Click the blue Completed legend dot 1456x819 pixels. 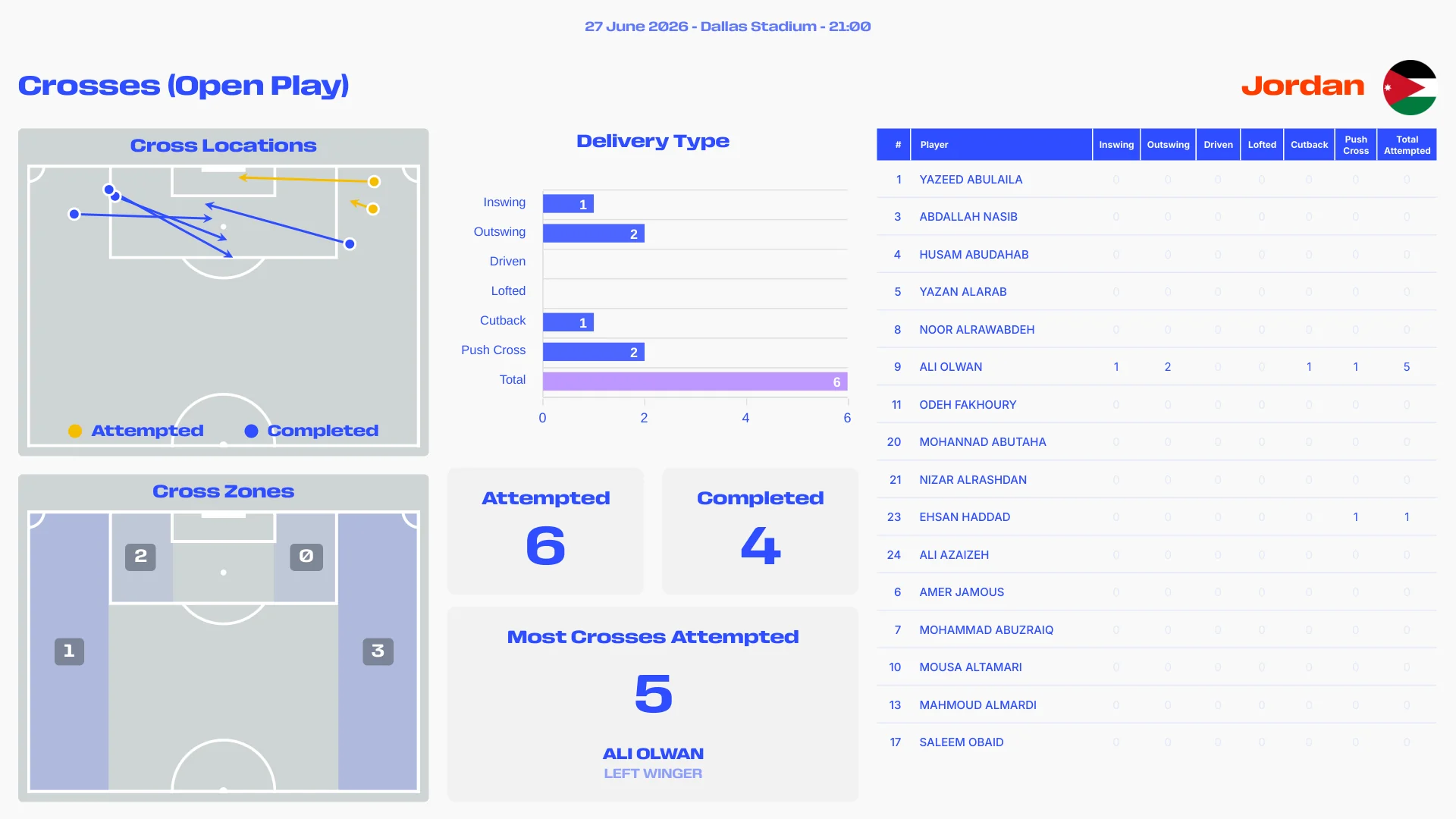tap(251, 431)
